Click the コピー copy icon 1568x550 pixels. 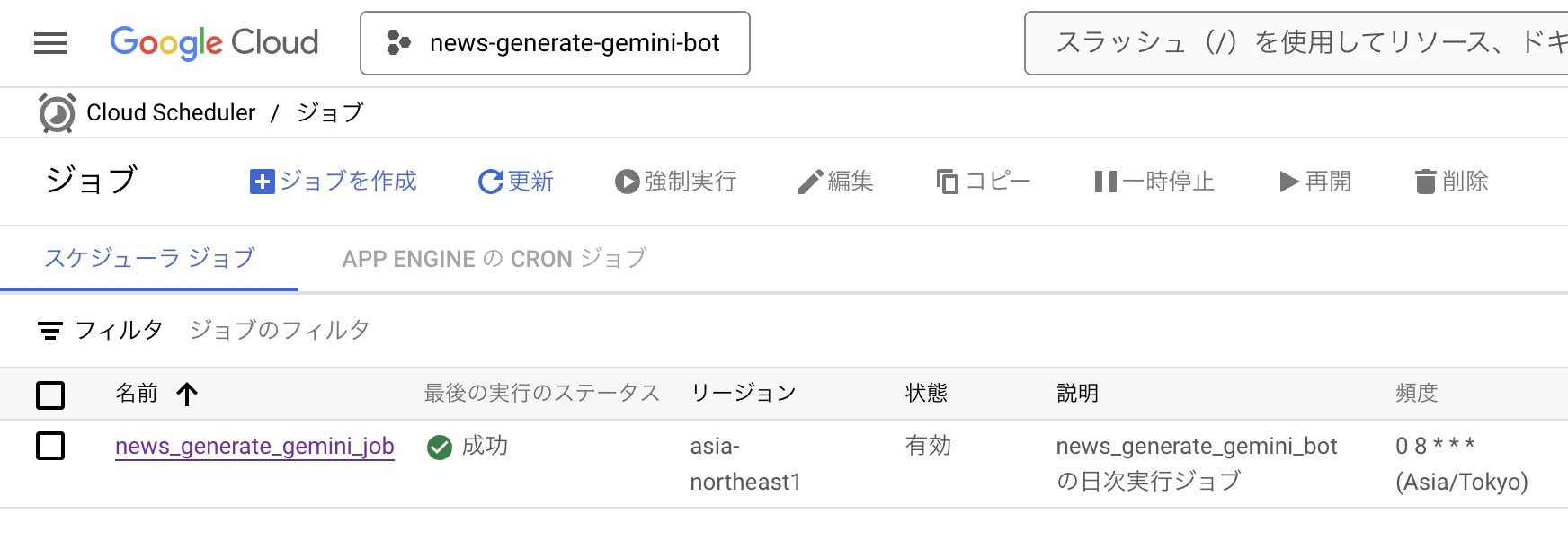click(948, 182)
